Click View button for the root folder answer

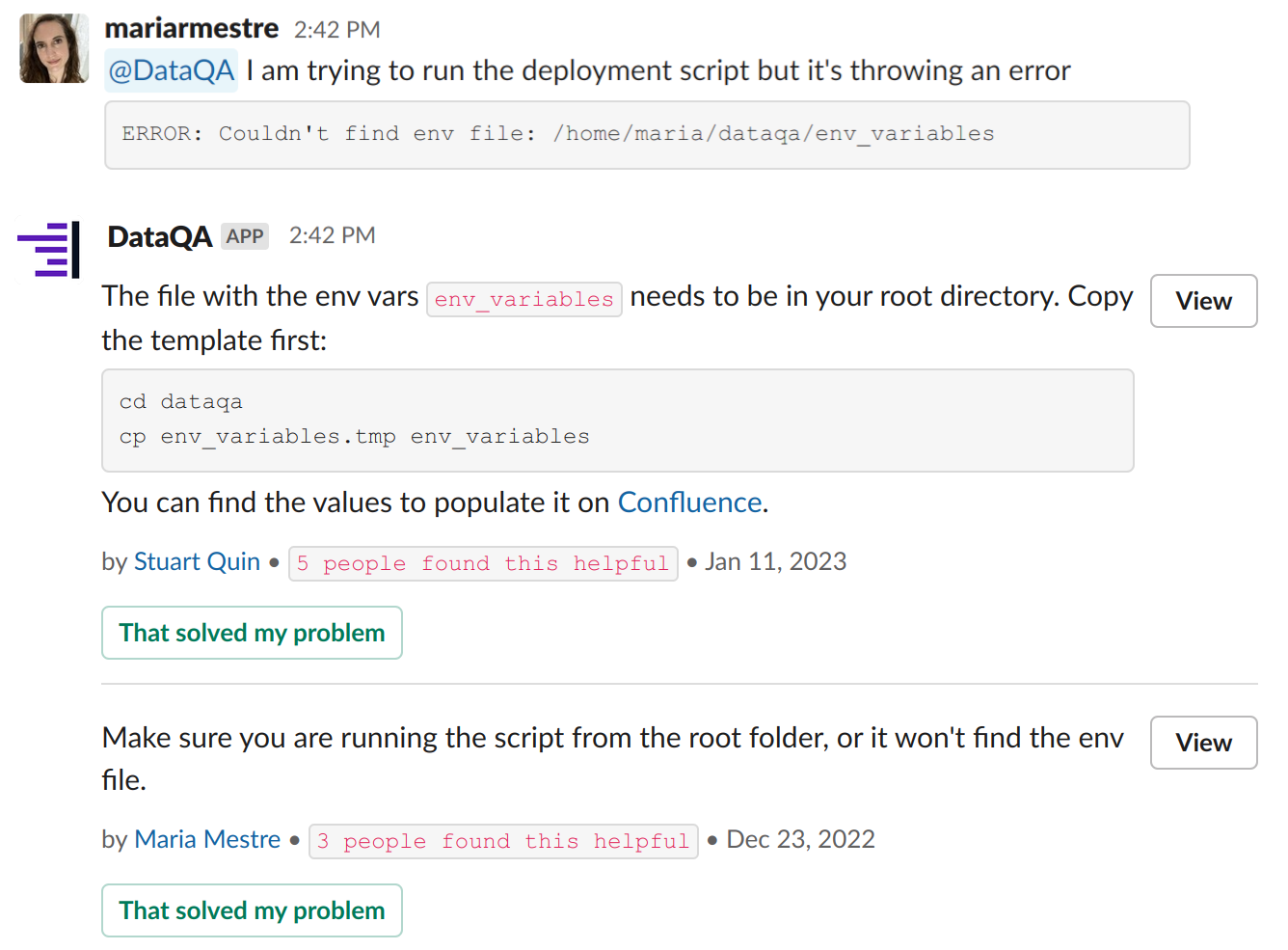pyautogui.click(x=1203, y=743)
